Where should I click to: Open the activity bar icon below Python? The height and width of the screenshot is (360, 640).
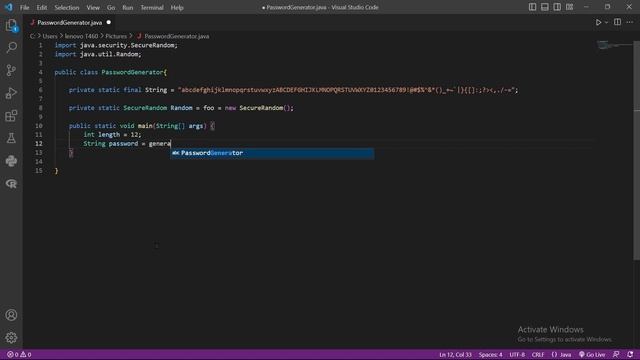click(x=11, y=184)
